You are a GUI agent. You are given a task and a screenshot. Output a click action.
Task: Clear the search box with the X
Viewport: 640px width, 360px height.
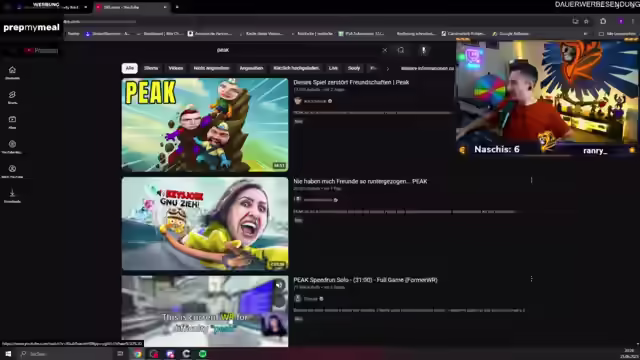384,50
